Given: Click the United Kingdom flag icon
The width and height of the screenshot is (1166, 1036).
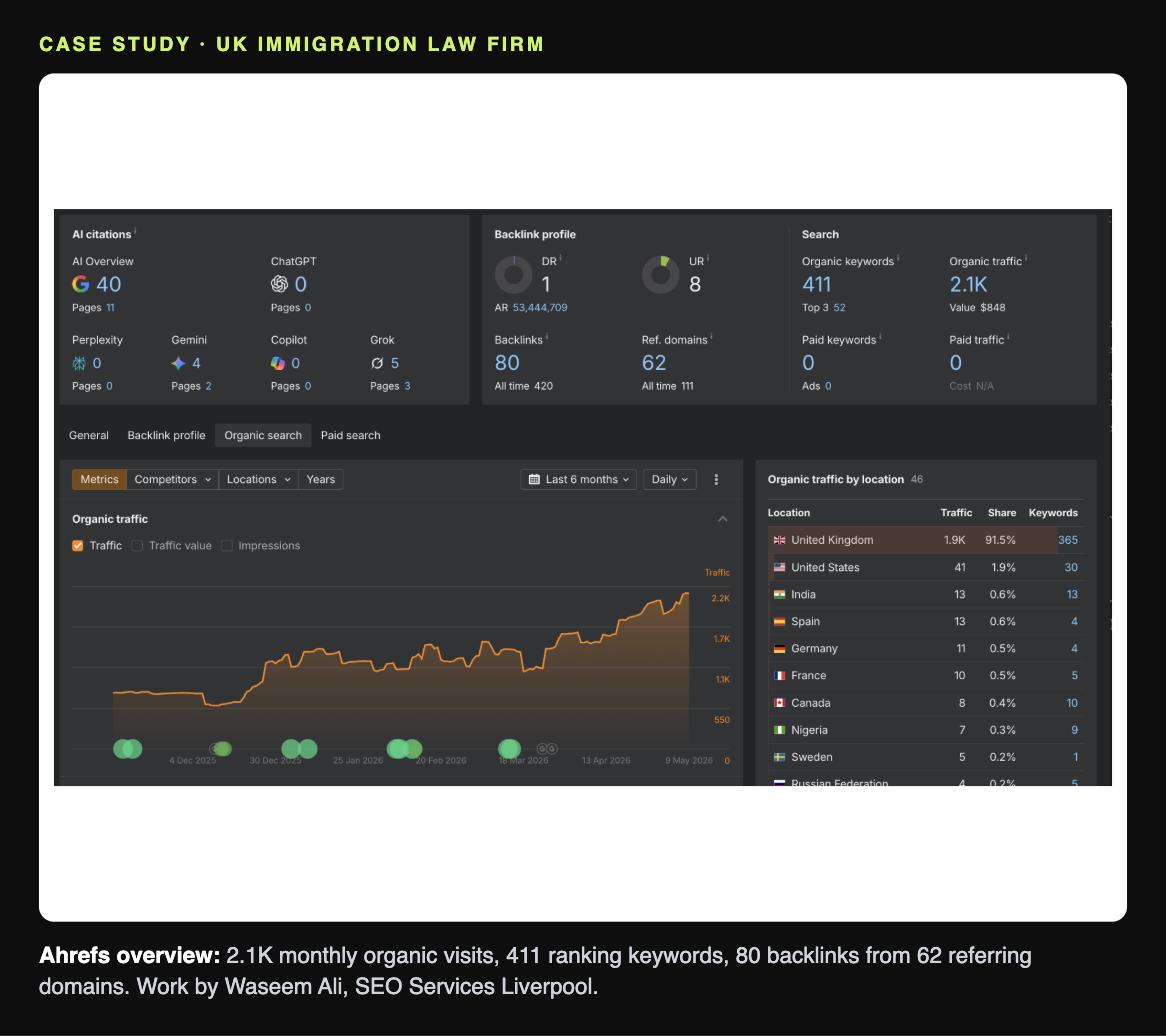Looking at the screenshot, I should point(779,540).
